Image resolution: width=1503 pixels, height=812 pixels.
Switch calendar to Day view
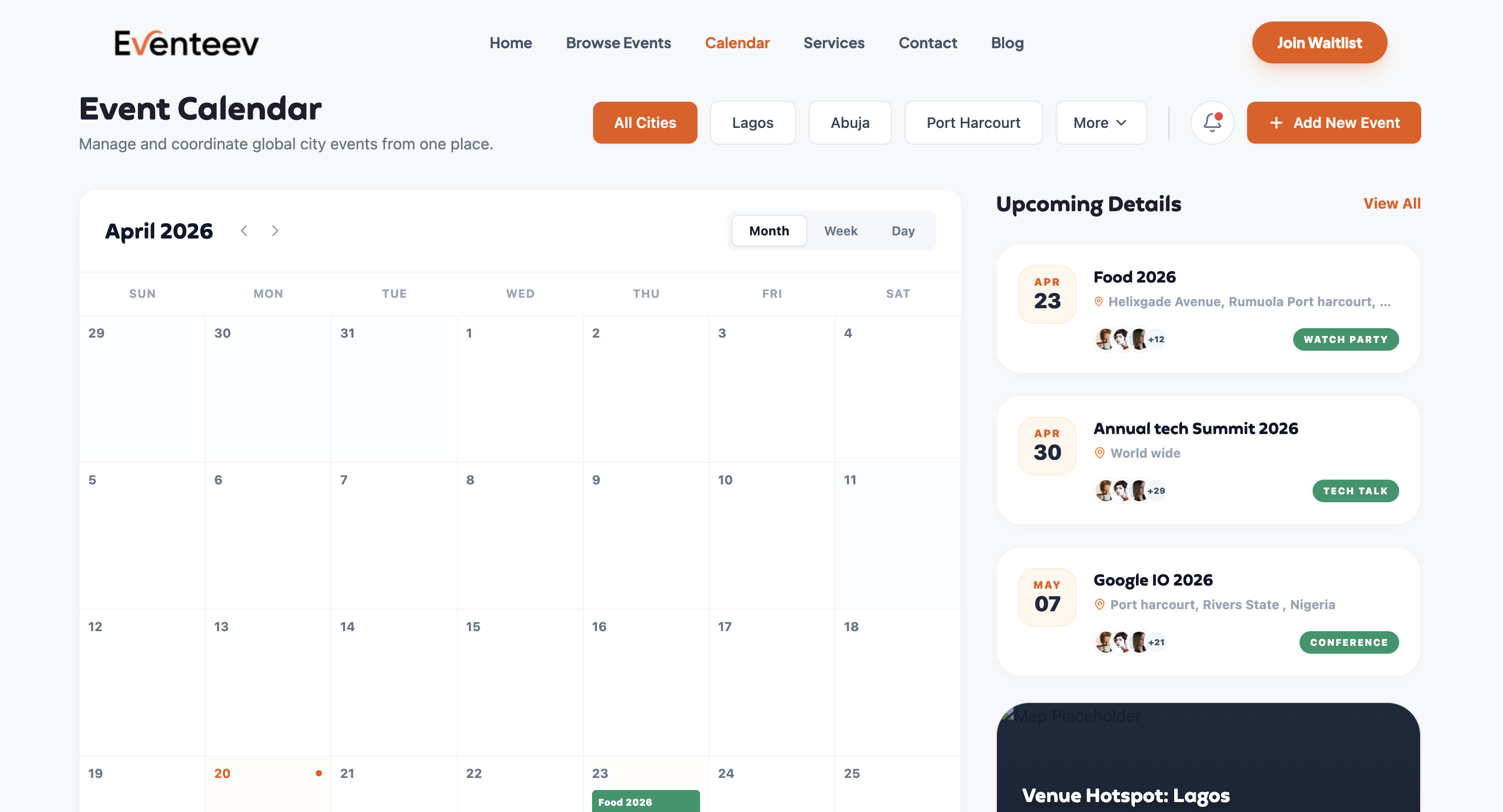coord(903,231)
